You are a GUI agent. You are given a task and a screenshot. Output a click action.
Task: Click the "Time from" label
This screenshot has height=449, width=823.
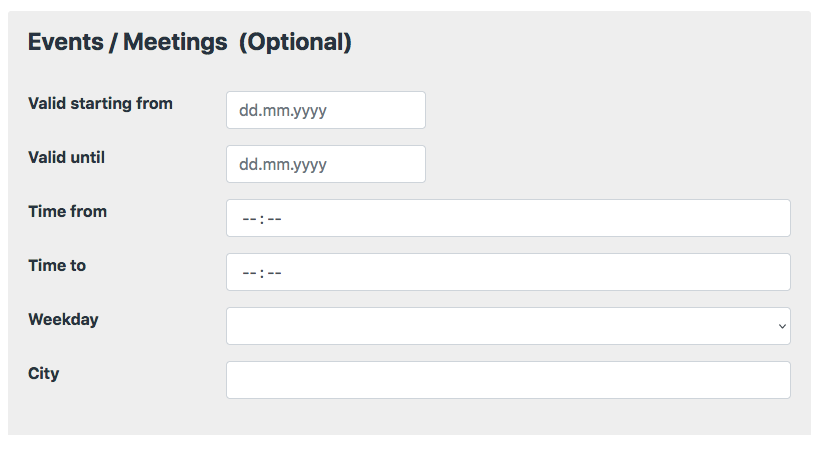[x=67, y=211]
